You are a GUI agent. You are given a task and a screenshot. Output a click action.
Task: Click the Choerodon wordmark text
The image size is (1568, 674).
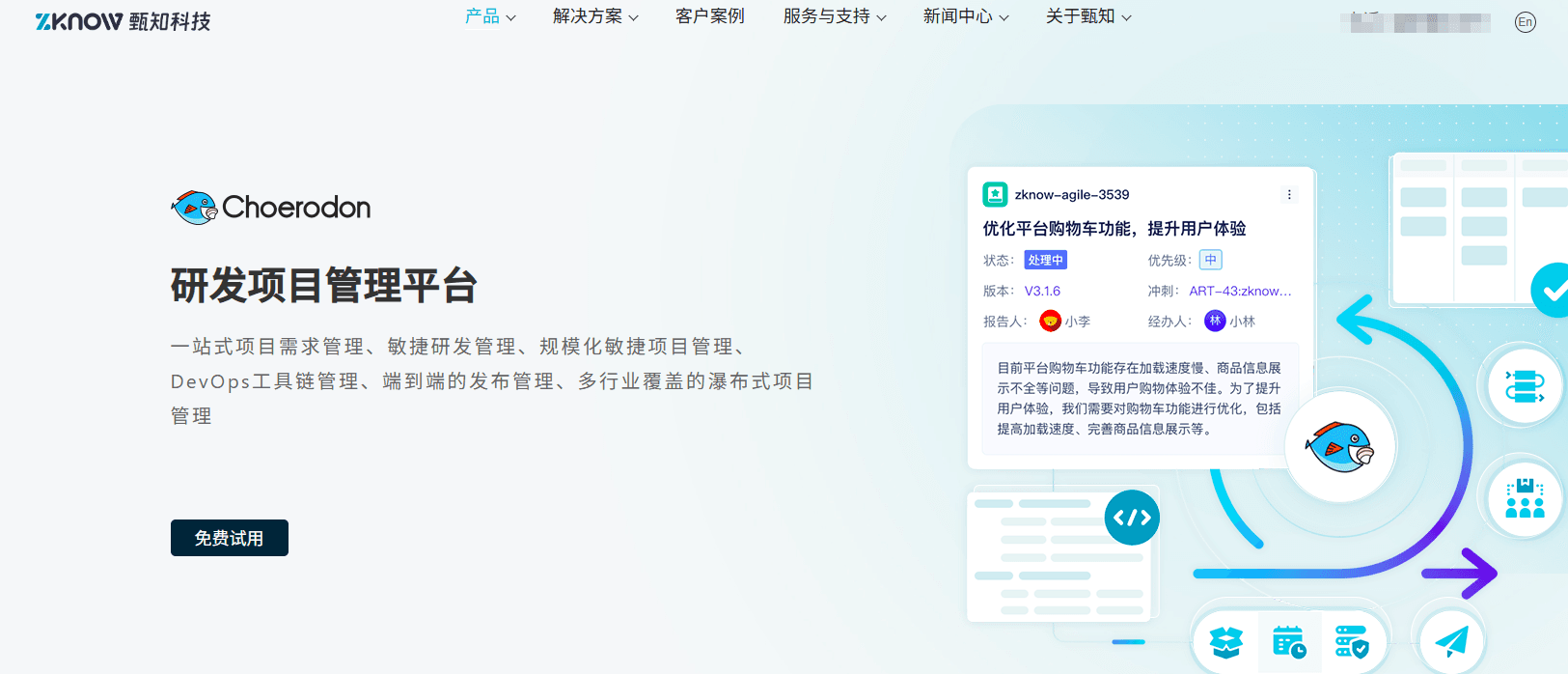tap(296, 208)
